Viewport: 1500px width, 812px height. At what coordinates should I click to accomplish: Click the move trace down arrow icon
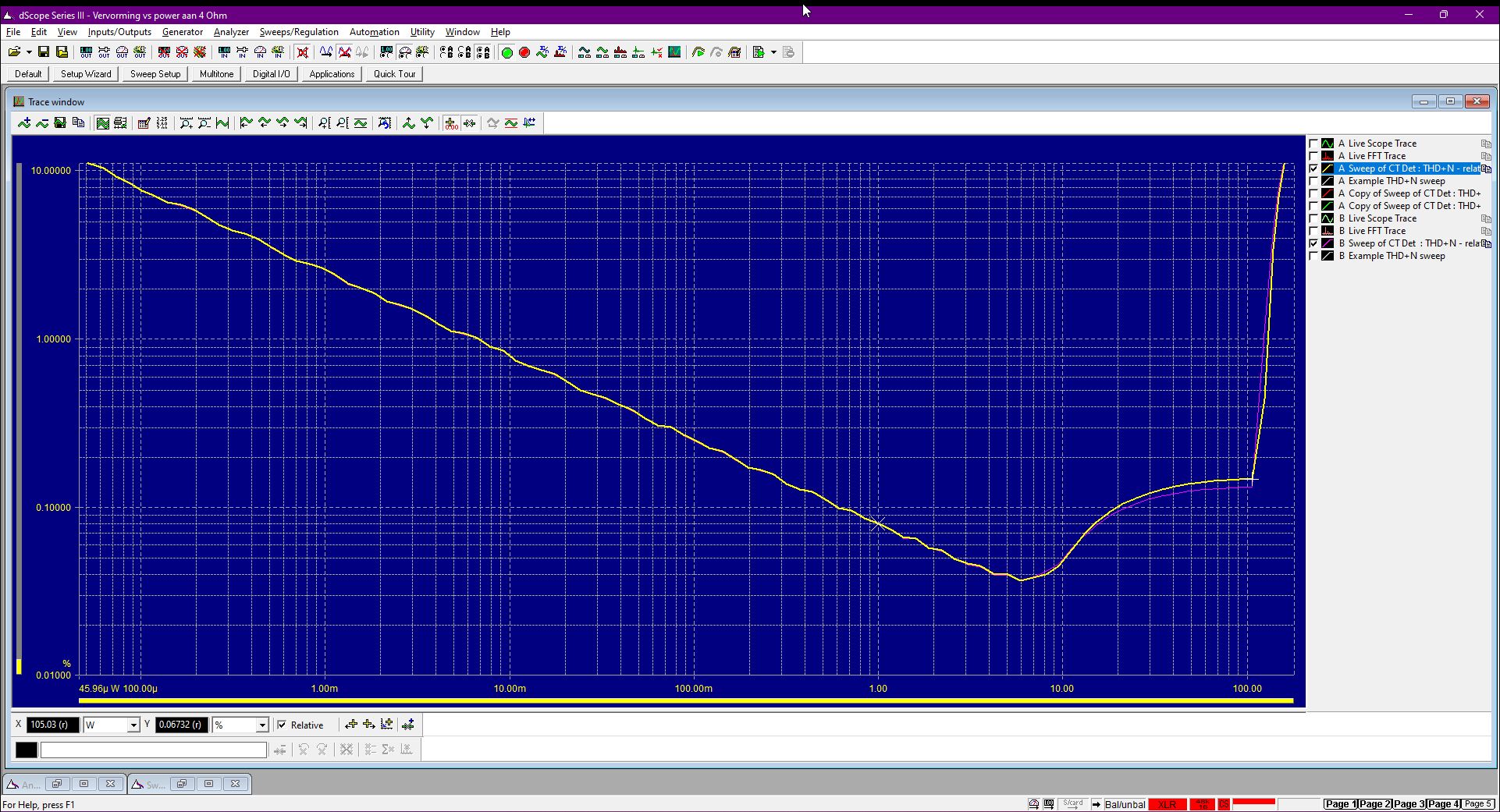tap(427, 123)
